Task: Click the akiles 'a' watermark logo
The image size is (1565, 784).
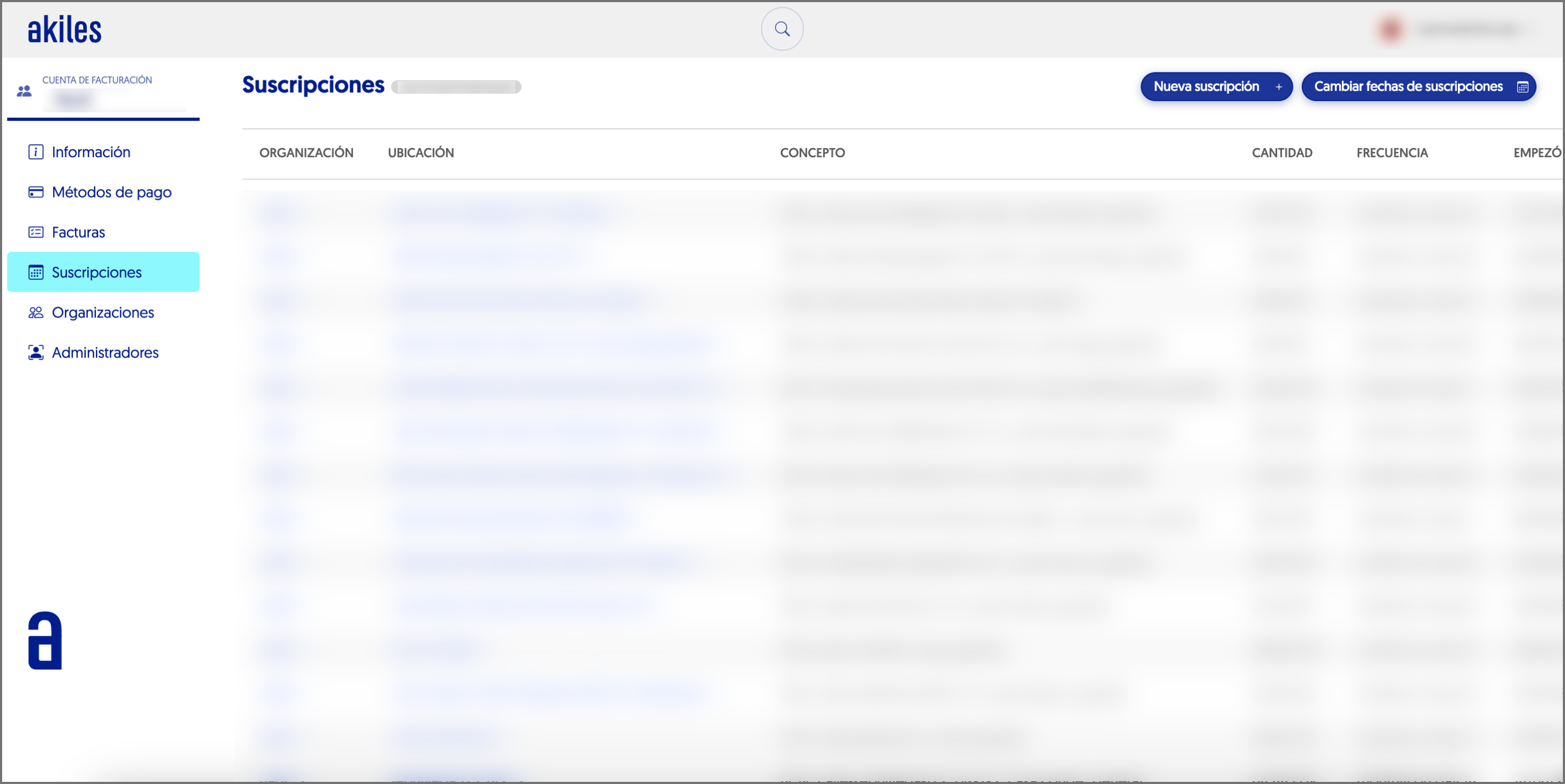Action: tap(45, 640)
